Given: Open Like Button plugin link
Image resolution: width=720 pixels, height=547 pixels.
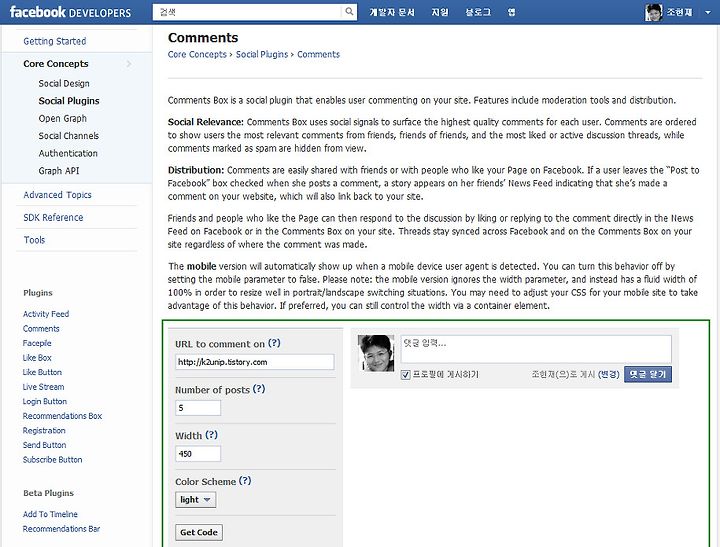Looking at the screenshot, I should coord(42,372).
